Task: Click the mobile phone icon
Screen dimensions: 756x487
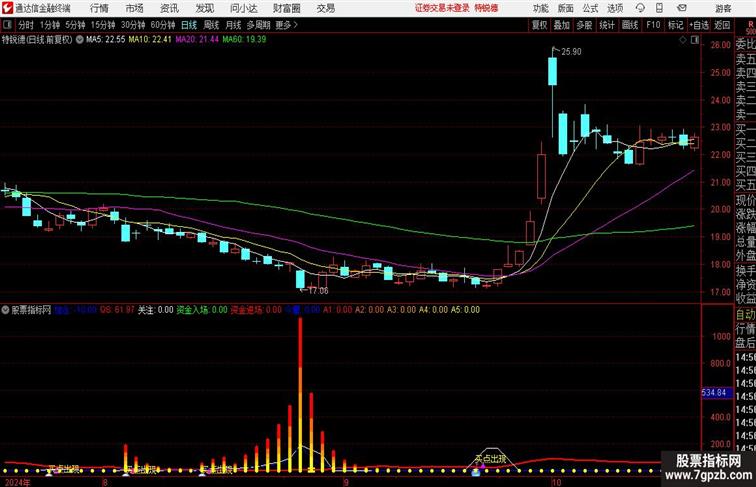Action: point(659,8)
